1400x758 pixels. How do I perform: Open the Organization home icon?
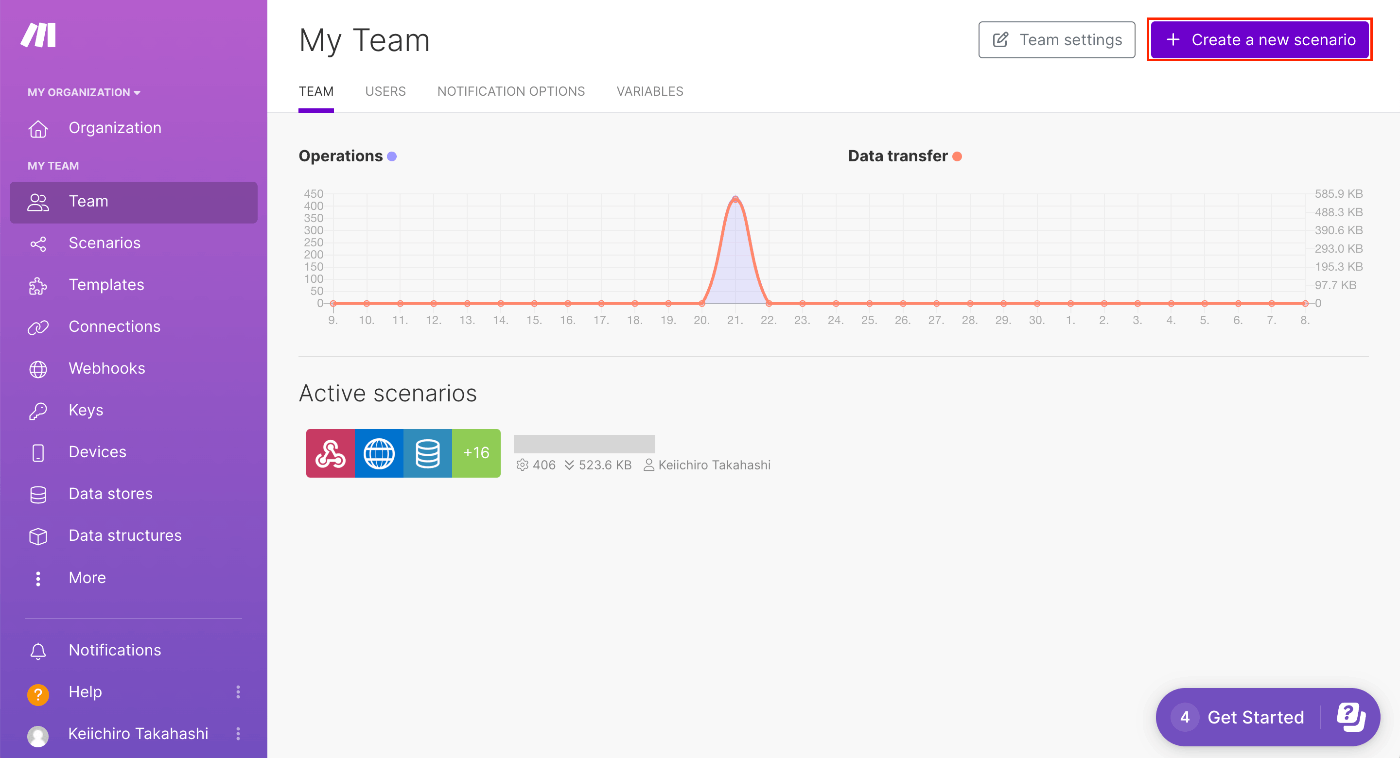(38, 128)
